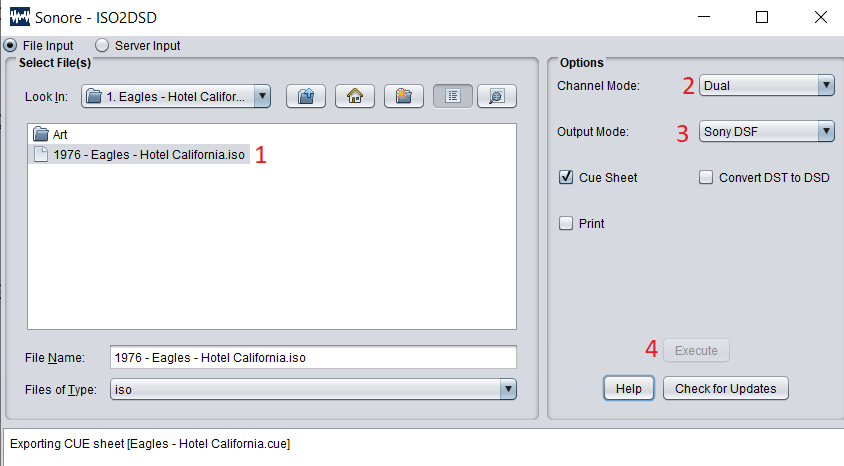Select the Server Input radio button
Viewport: 844px width, 466px height.
pyautogui.click(x=102, y=45)
